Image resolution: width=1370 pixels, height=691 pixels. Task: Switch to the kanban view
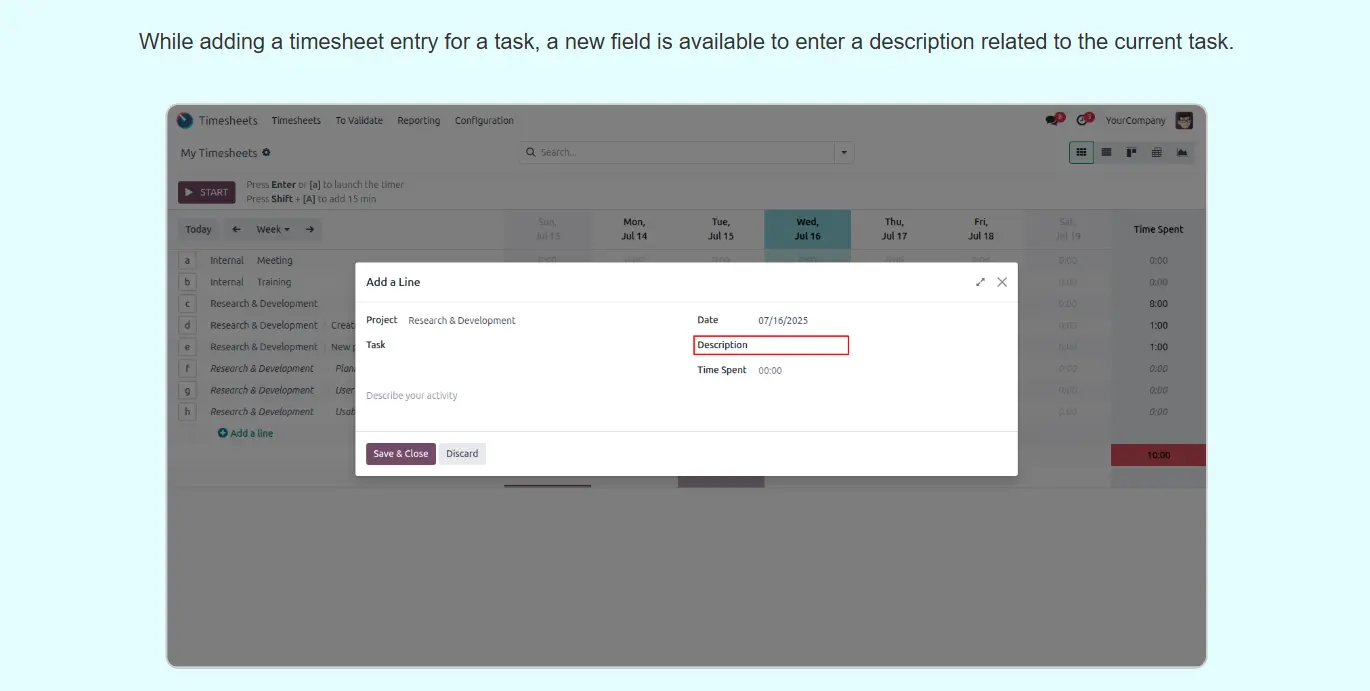1131,153
